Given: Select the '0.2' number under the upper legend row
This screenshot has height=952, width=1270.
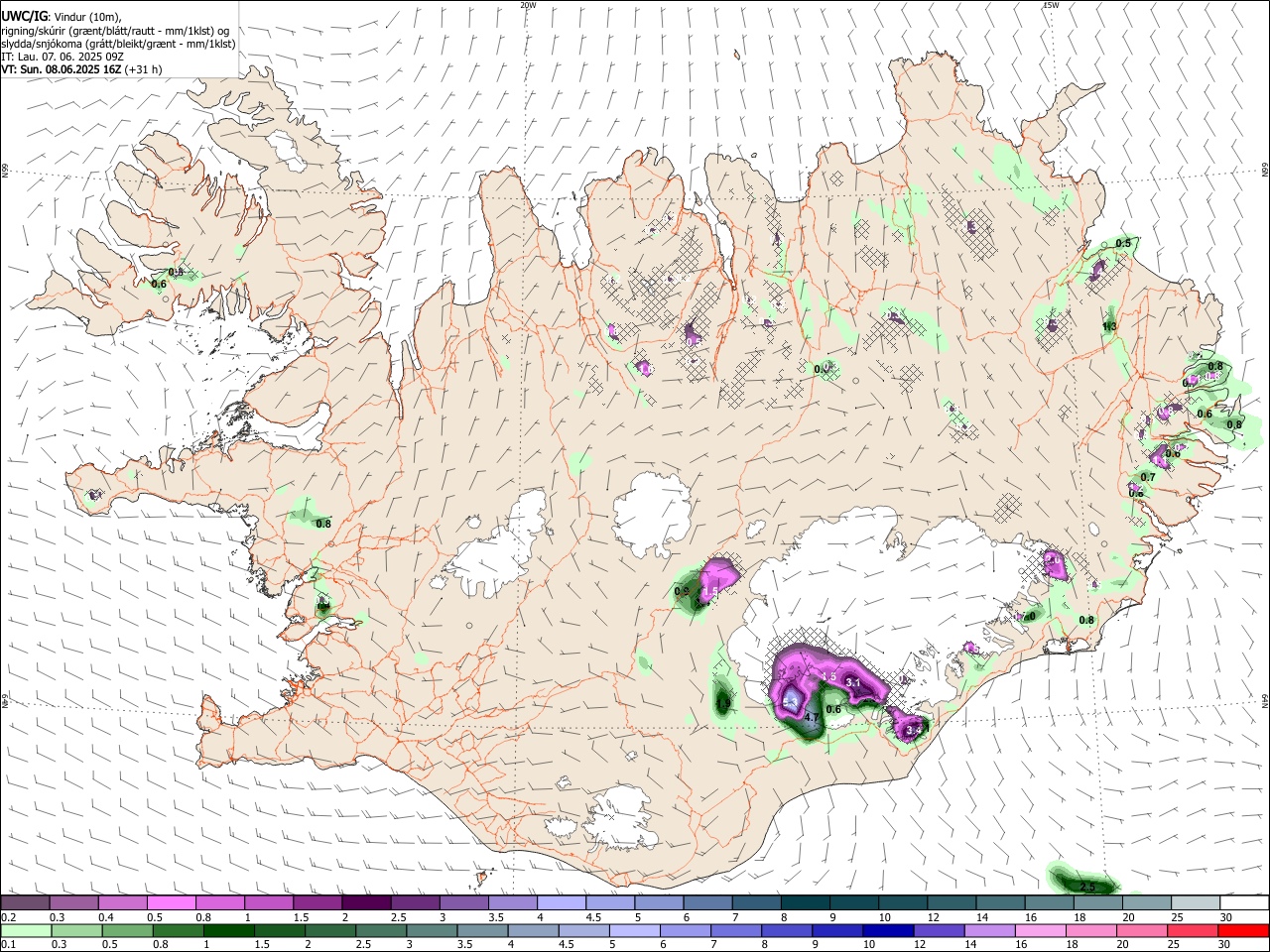Looking at the screenshot, I should pos(8,916).
